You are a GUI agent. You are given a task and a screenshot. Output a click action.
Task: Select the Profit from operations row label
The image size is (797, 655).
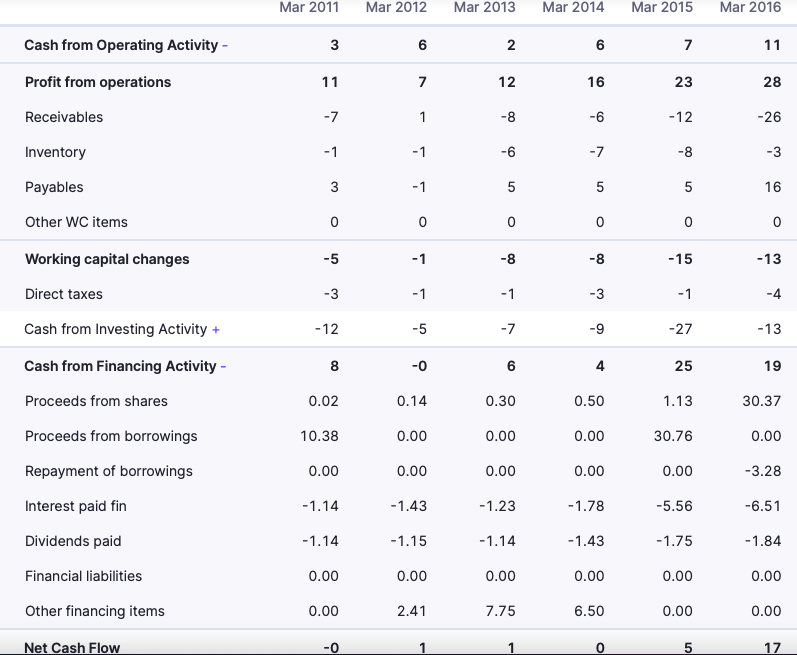tap(98, 82)
